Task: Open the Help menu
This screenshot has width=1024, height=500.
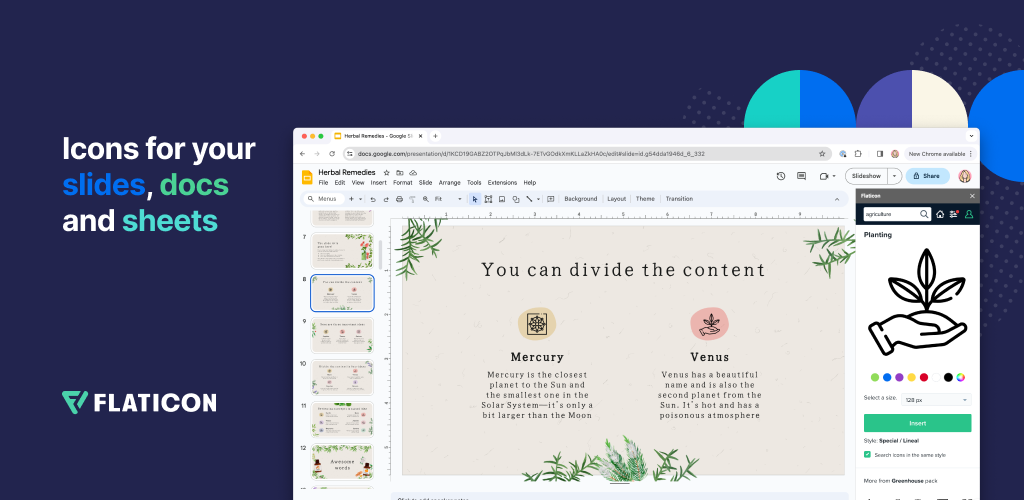Action: [x=530, y=183]
